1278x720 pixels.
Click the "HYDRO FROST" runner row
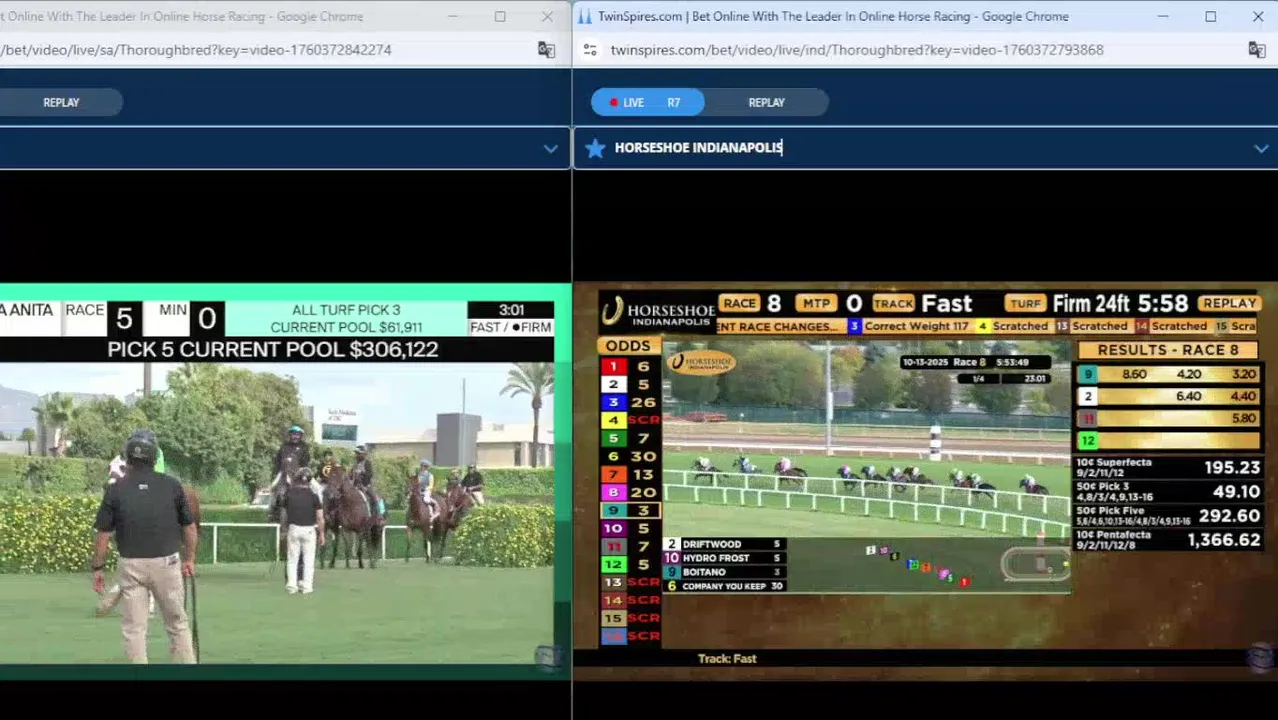click(x=725, y=558)
